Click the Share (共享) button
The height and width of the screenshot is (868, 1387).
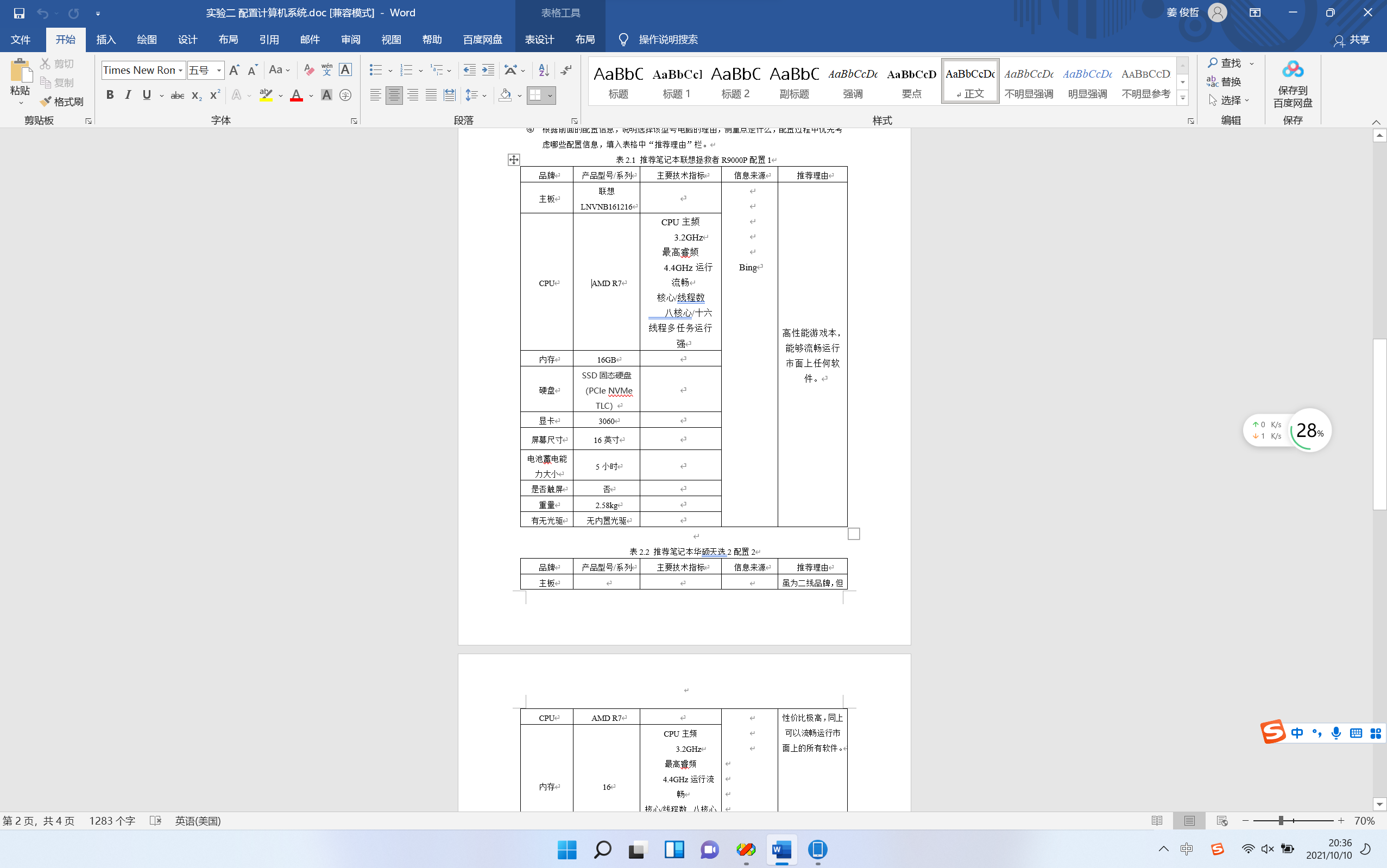[1352, 40]
